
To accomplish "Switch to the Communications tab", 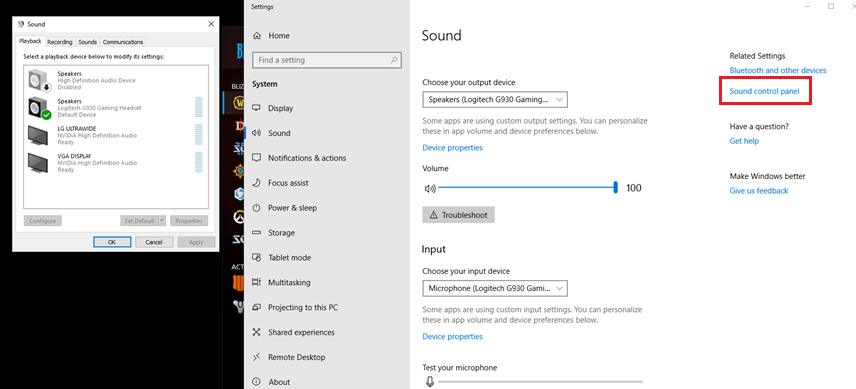I will pos(123,42).
